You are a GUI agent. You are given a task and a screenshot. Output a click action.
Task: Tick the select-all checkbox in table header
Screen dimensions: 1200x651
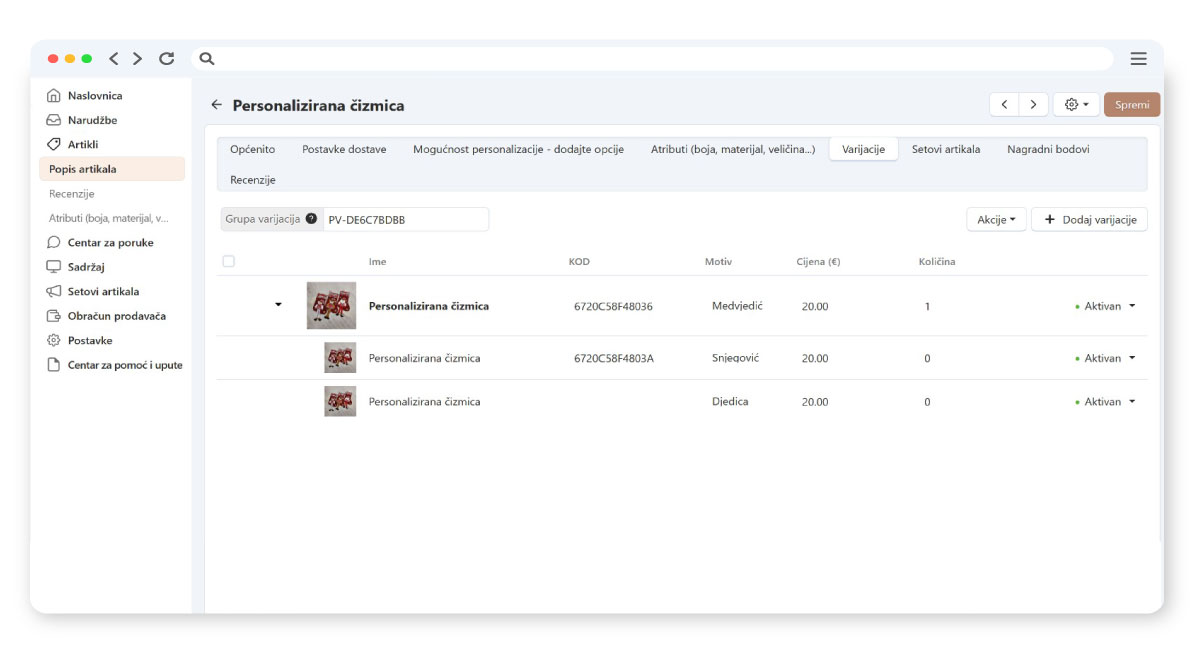(229, 261)
